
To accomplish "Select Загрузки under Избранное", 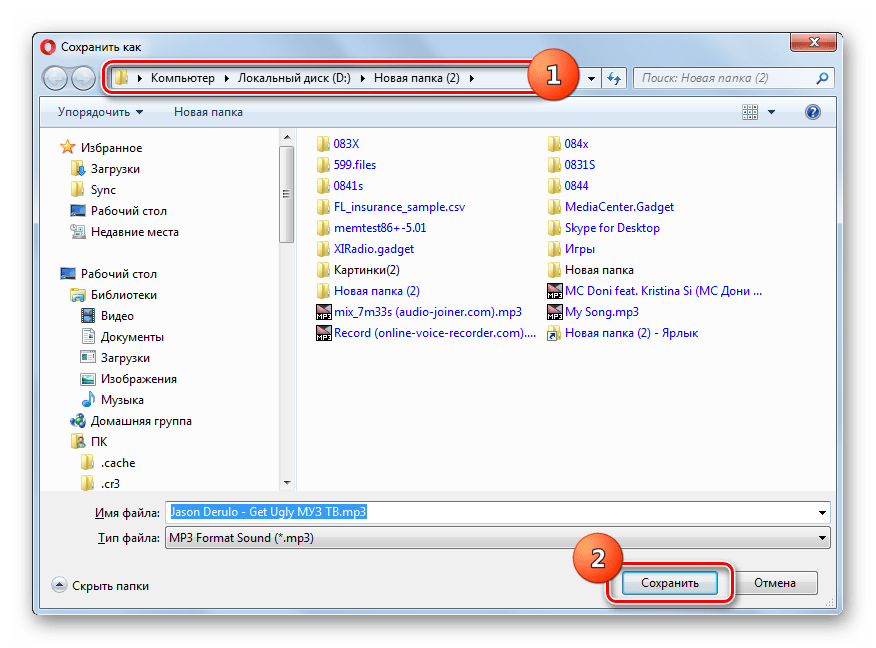I will pos(115,169).
